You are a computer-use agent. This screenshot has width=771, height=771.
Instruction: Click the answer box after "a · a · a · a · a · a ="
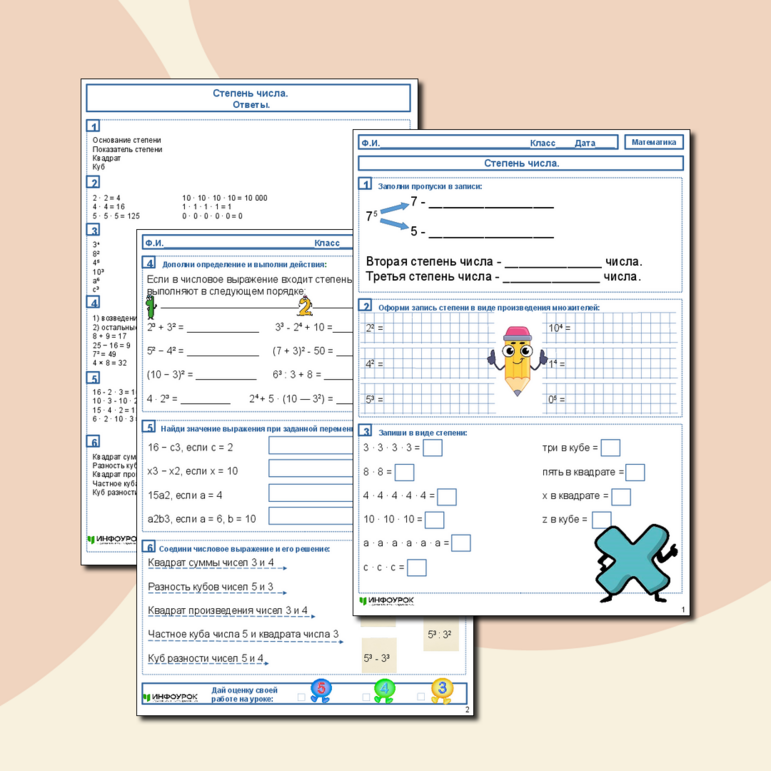click(461, 543)
